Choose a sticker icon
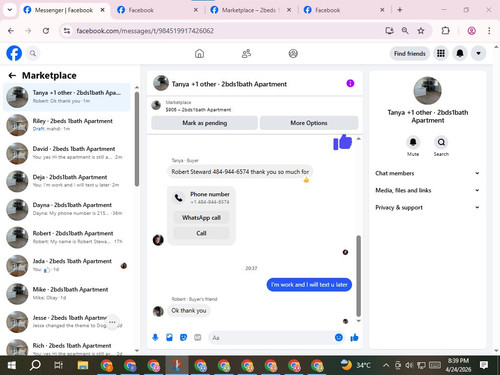Image resolution: width=500 pixels, height=375 pixels. click(x=183, y=338)
